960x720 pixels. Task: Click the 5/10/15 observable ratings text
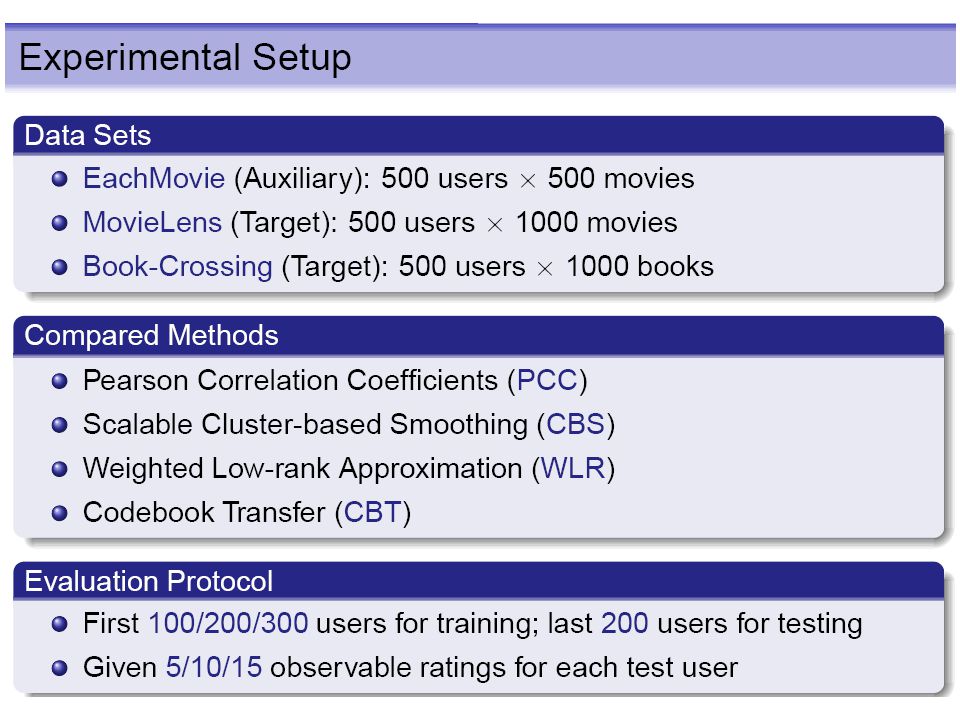tap(214, 667)
